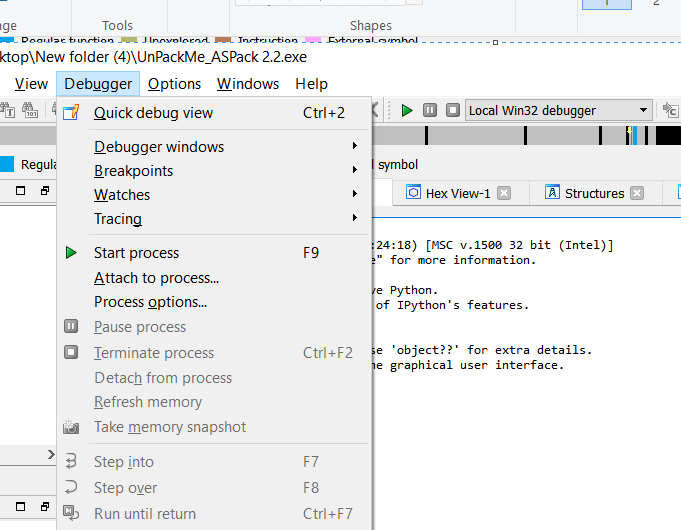Close the Hex View-1 tab
The image size is (681, 530).
coord(504,193)
